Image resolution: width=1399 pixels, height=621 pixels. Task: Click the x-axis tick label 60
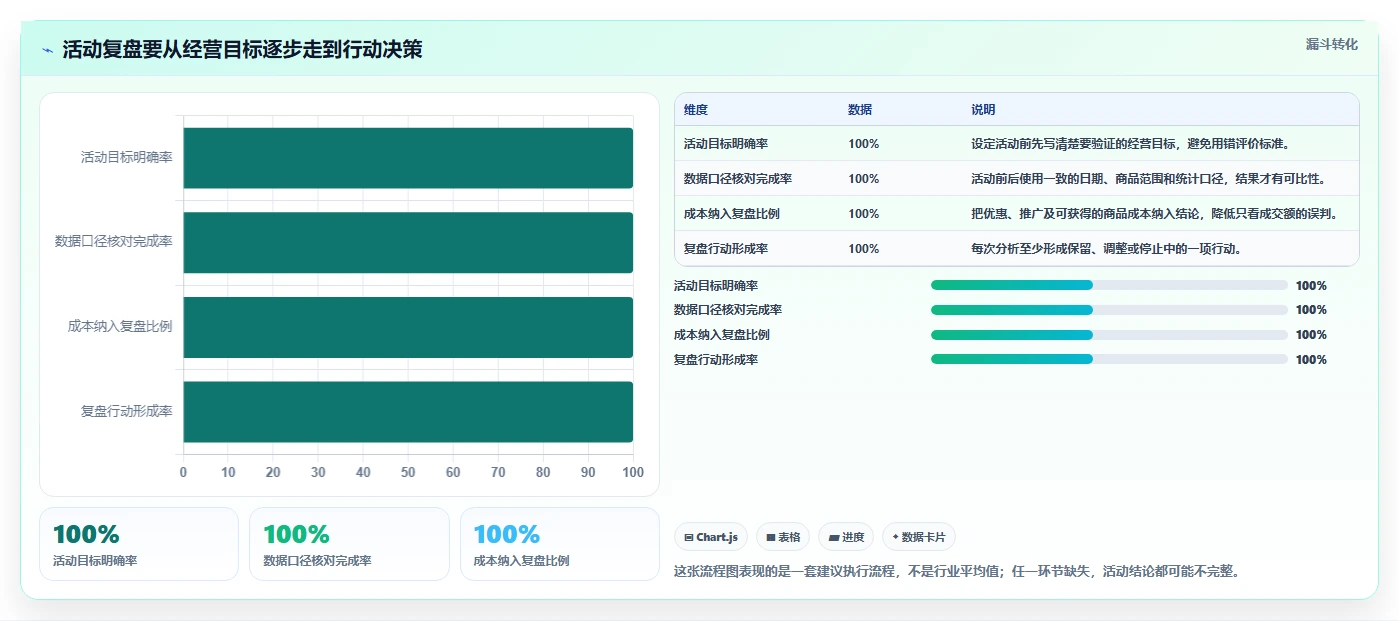point(453,472)
